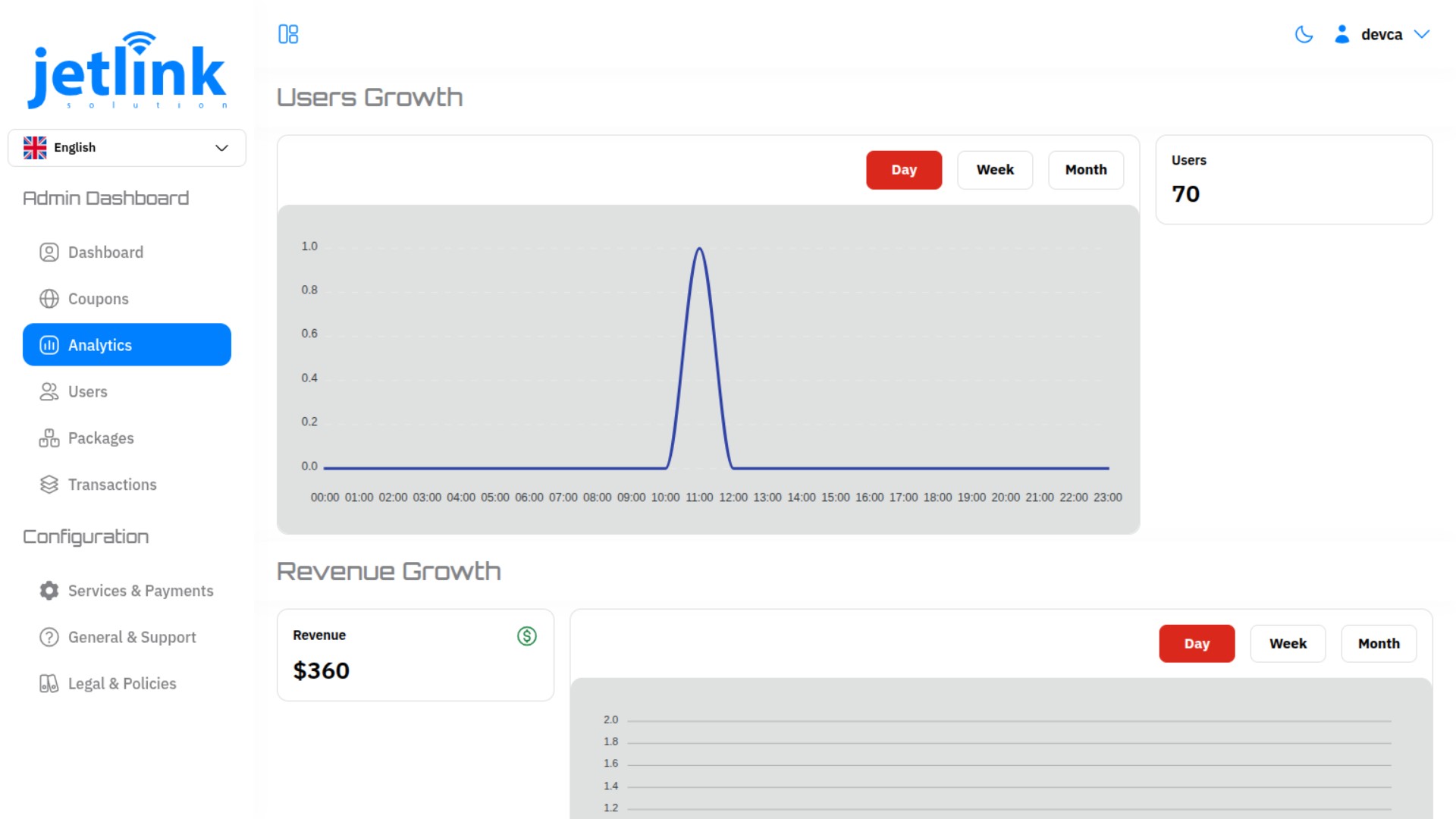Image resolution: width=1456 pixels, height=819 pixels.
Task: Click the Coupons globe icon
Action: (x=49, y=299)
